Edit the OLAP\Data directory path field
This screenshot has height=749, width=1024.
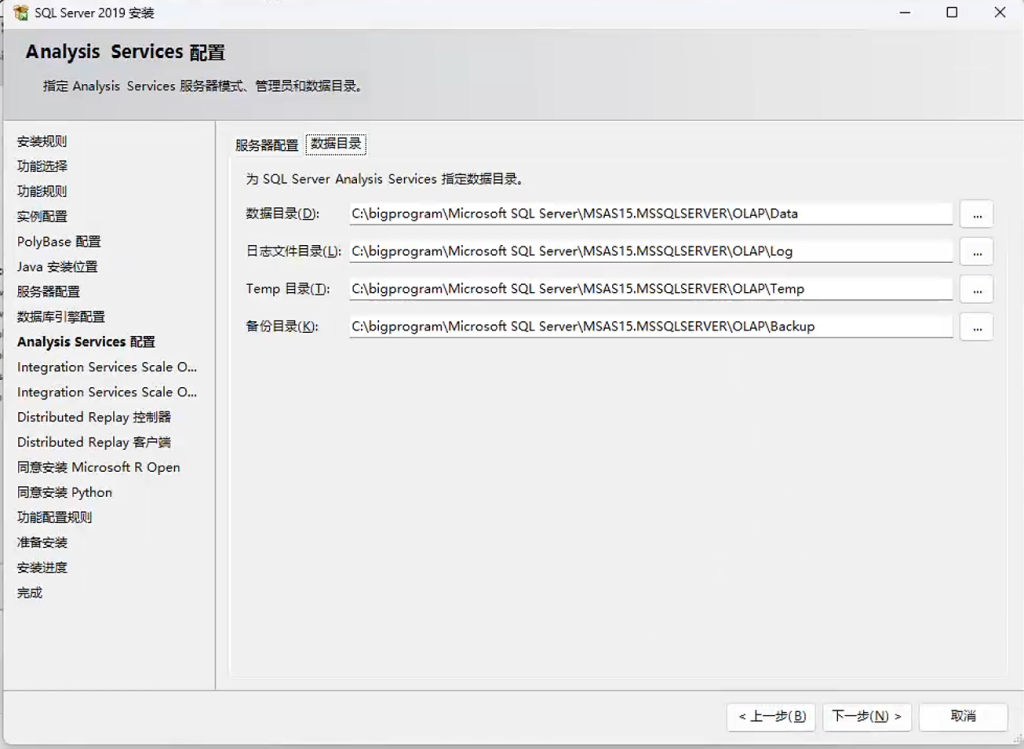[x=650, y=214]
